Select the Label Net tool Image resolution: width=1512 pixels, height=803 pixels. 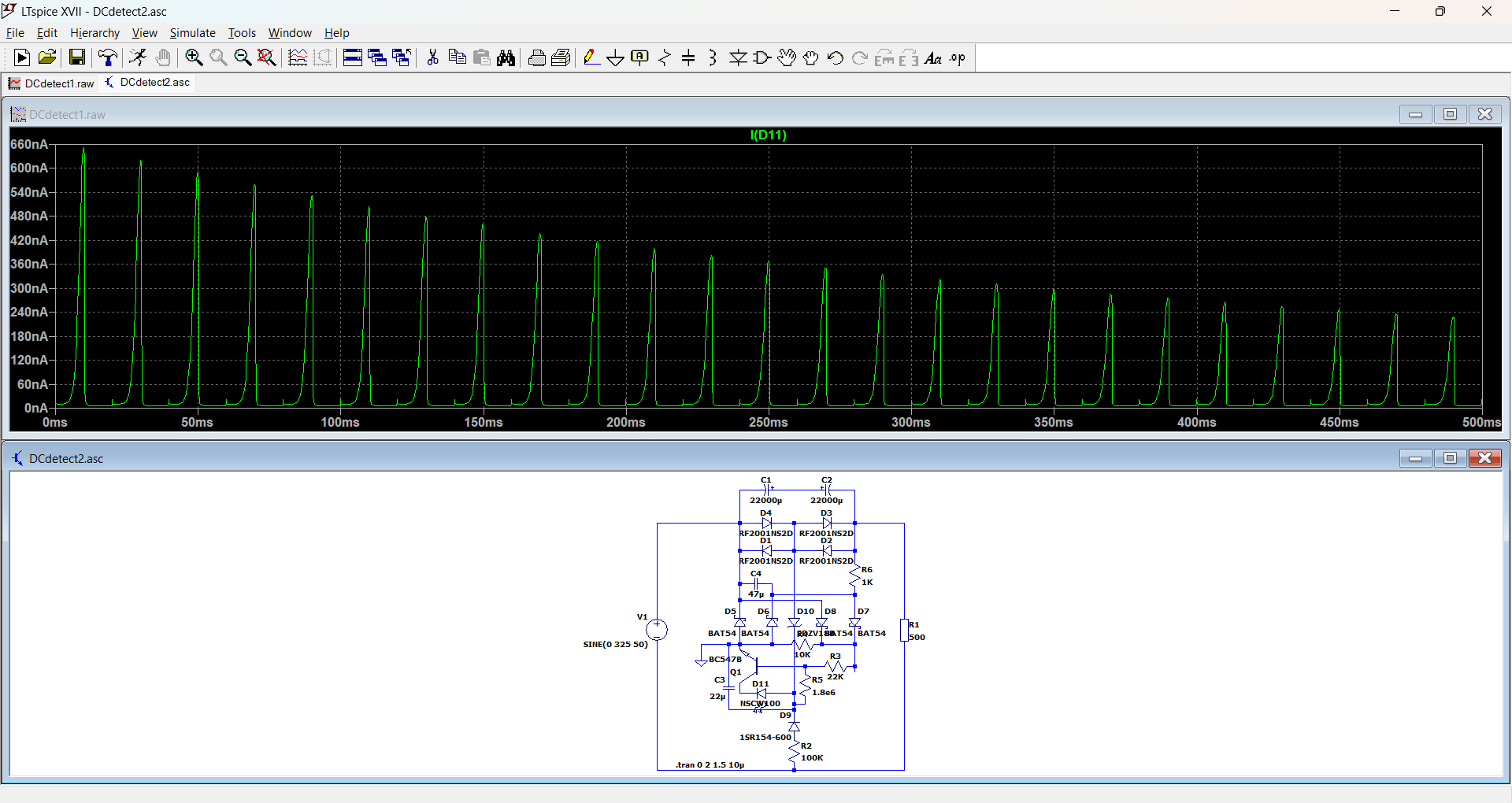click(640, 57)
